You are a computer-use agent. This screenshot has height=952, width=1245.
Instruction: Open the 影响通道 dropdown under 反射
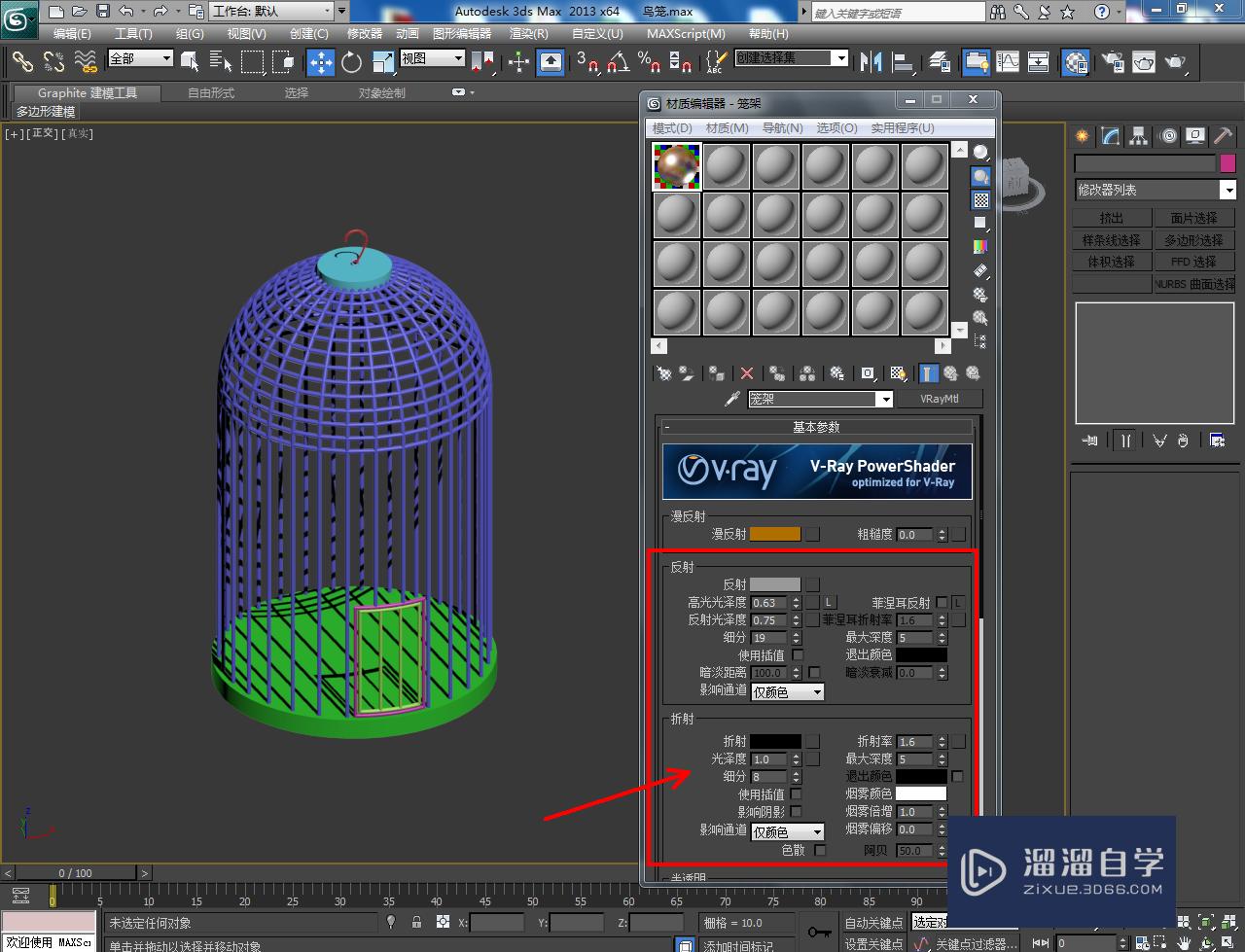(x=788, y=691)
